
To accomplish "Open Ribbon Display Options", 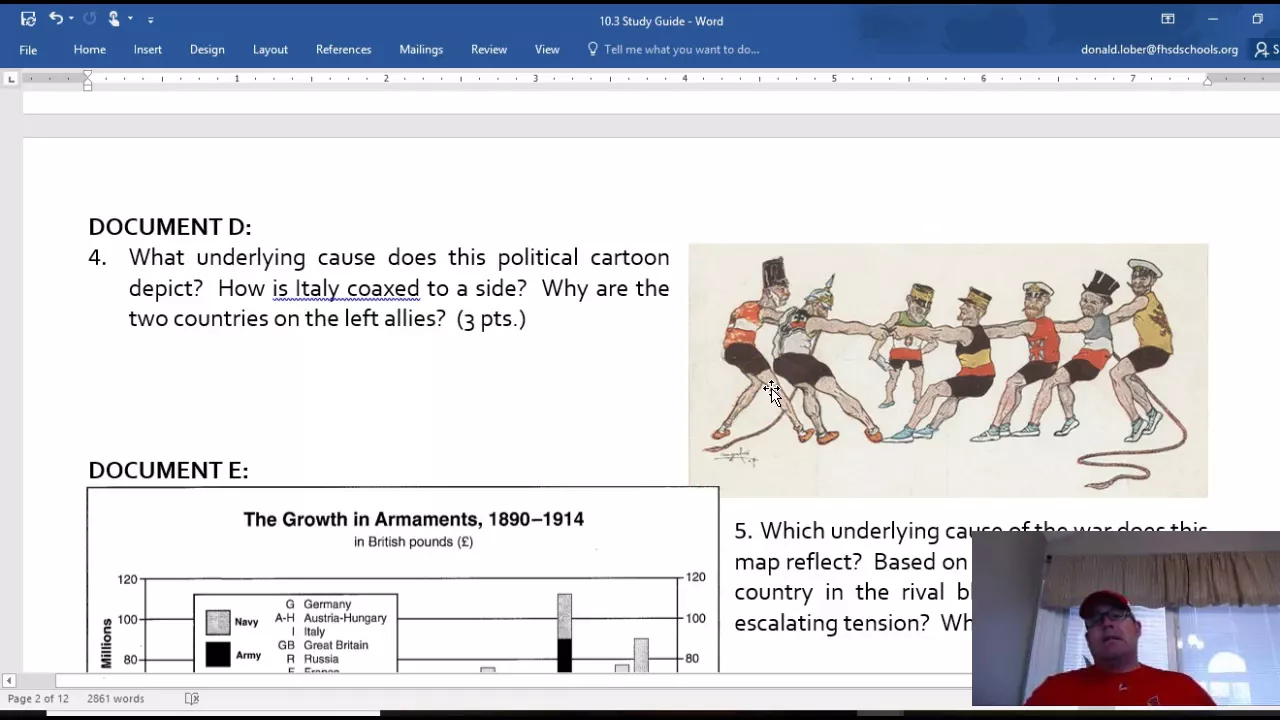I will pyautogui.click(x=1167, y=19).
